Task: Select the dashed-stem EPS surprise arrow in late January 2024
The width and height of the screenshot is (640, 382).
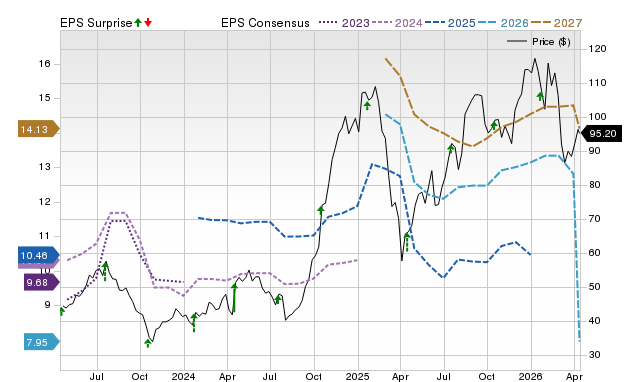Action: click(194, 322)
